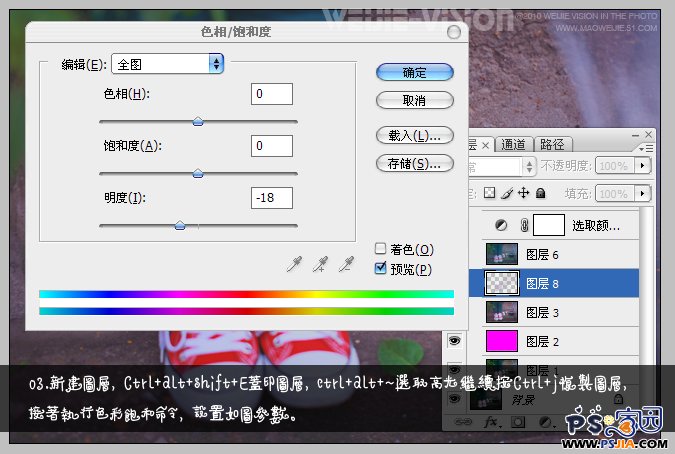
Task: Open the 编辑 全图 dropdown
Action: pyautogui.click(x=167, y=64)
